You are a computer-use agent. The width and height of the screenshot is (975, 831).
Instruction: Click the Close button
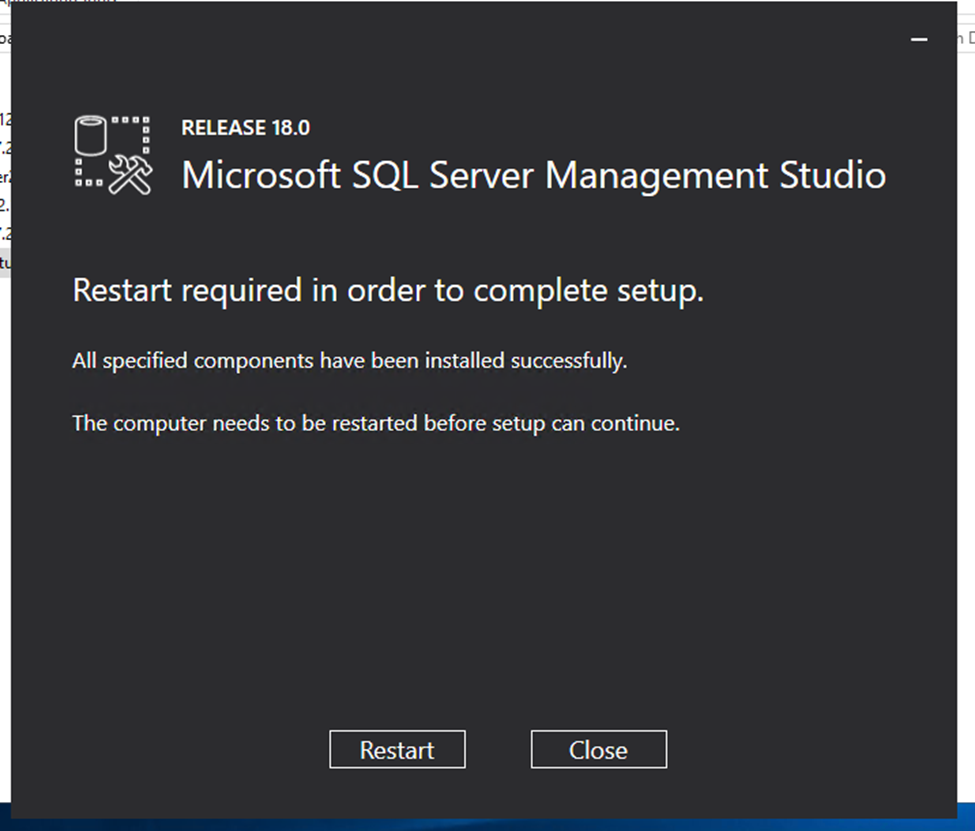[x=599, y=750]
